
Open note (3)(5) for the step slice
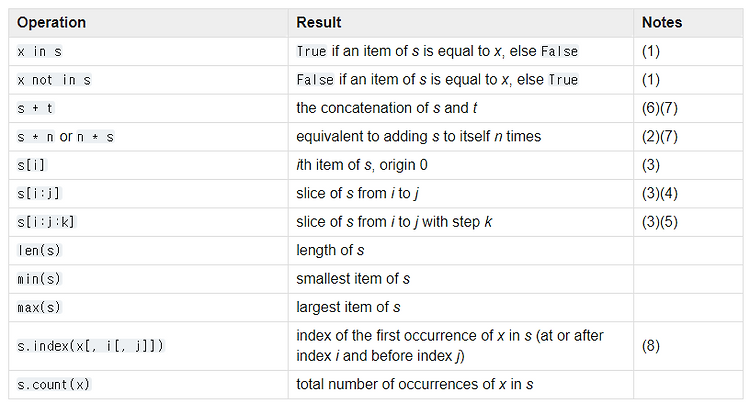click(660, 222)
